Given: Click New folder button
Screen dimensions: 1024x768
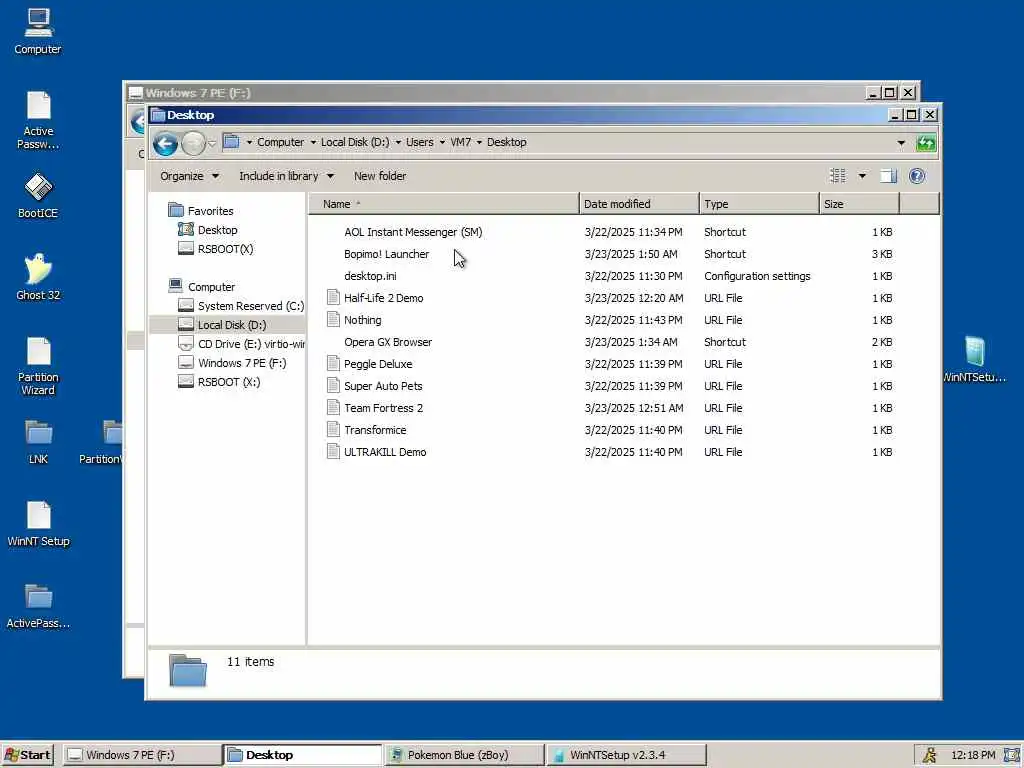Looking at the screenshot, I should point(379,176).
